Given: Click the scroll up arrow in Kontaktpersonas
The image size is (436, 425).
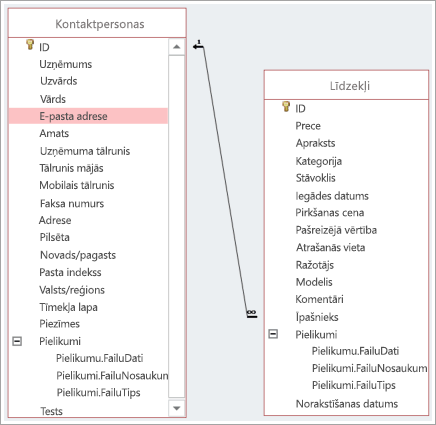Looking at the screenshot, I should (177, 47).
